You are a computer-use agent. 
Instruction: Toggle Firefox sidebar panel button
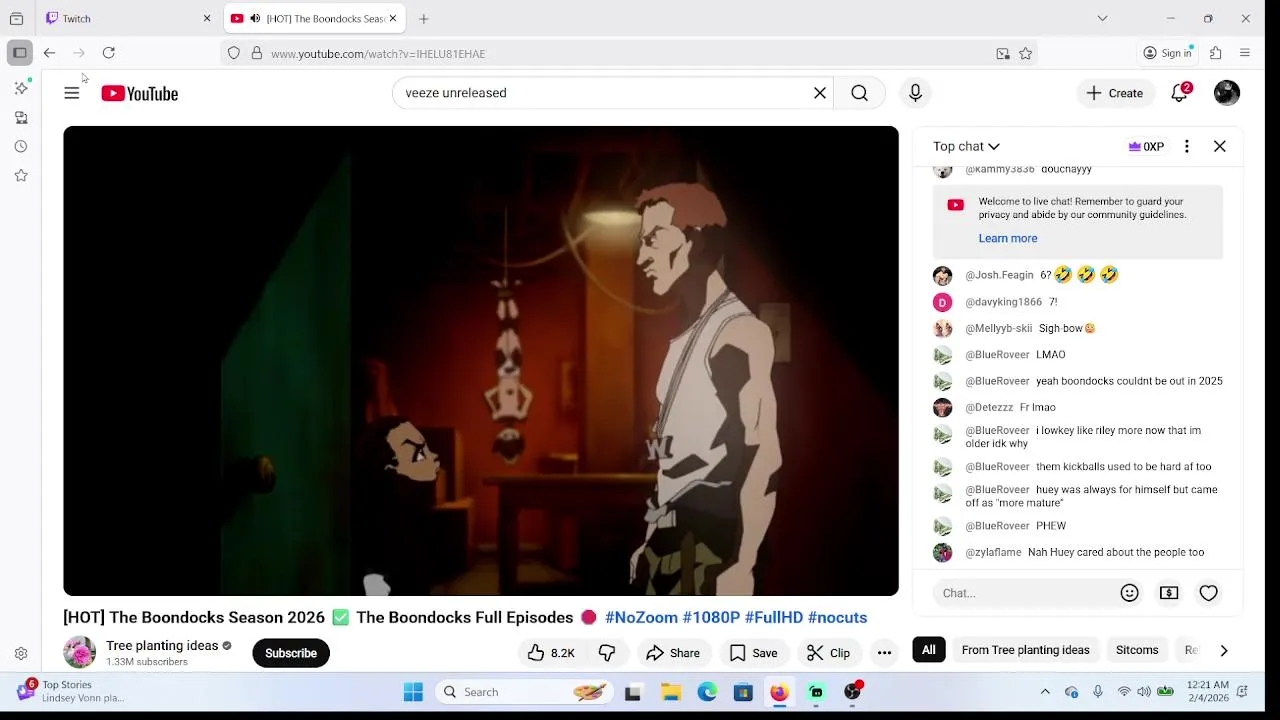(x=19, y=53)
